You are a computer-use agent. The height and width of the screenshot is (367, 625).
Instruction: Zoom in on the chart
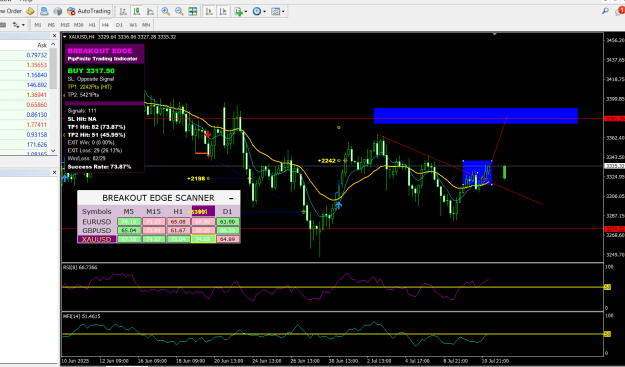(x=165, y=12)
